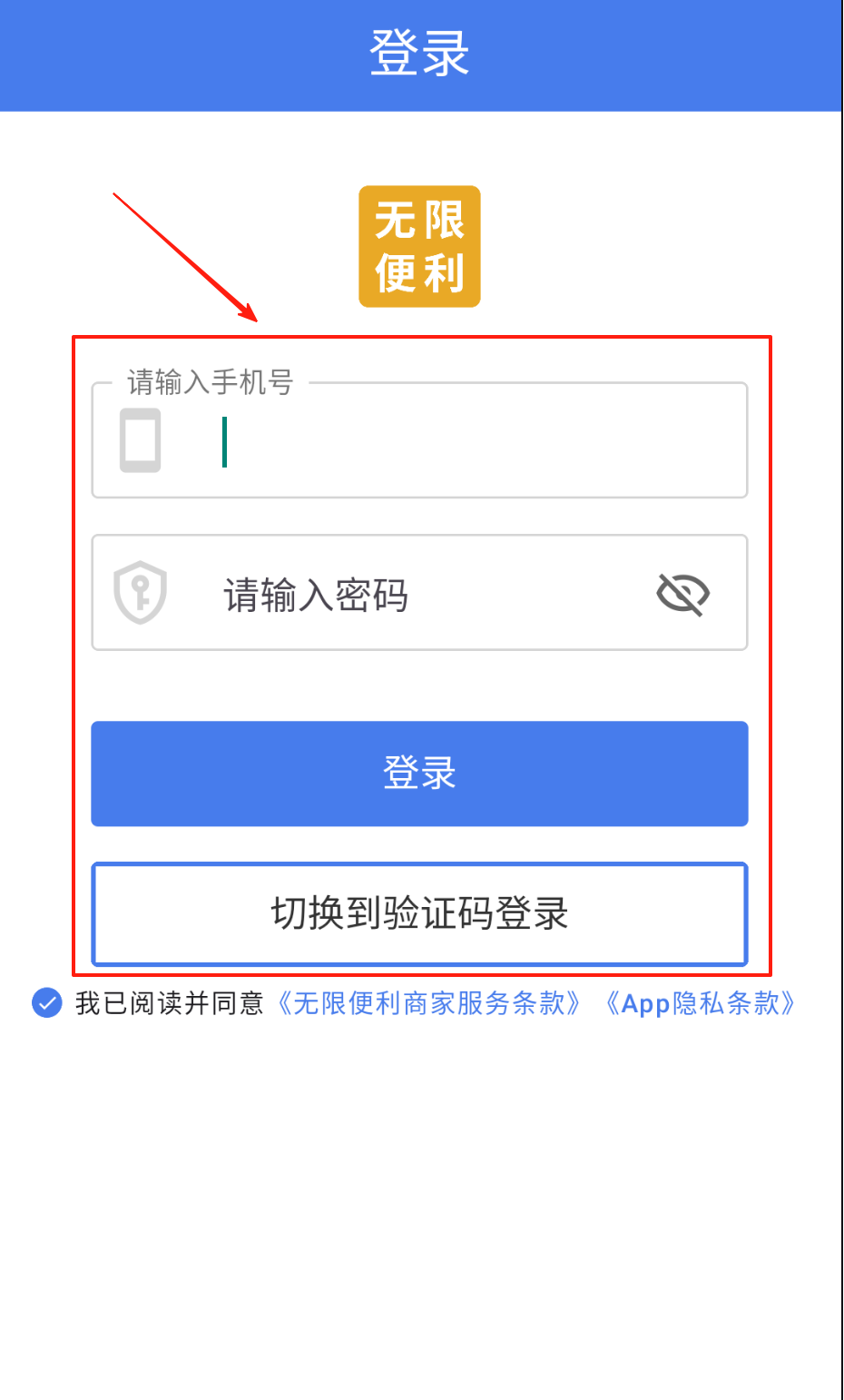Click the empty space right of the phone cursor
Viewport: 844px width, 1400px height.
(481, 442)
